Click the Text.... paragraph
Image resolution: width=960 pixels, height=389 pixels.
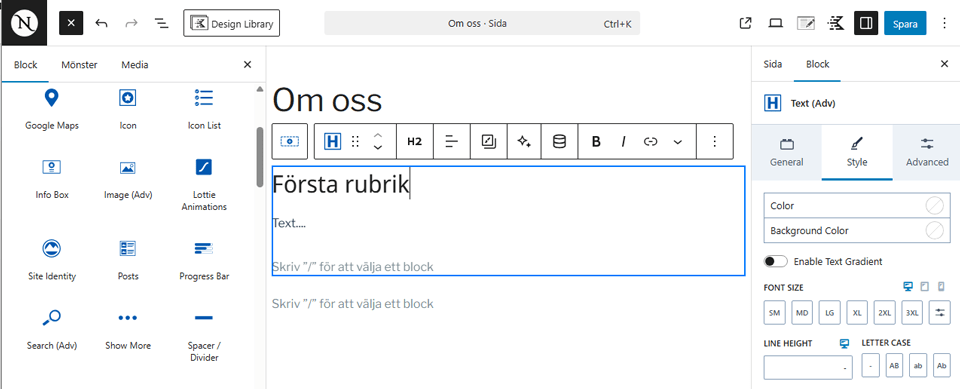[289, 224]
